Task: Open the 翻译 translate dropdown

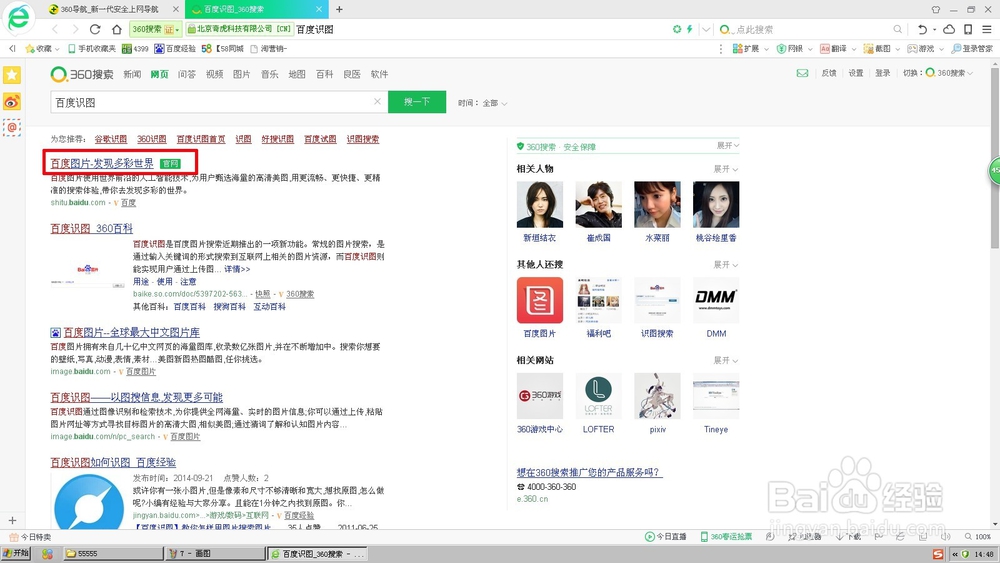Action: pyautogui.click(x=838, y=48)
